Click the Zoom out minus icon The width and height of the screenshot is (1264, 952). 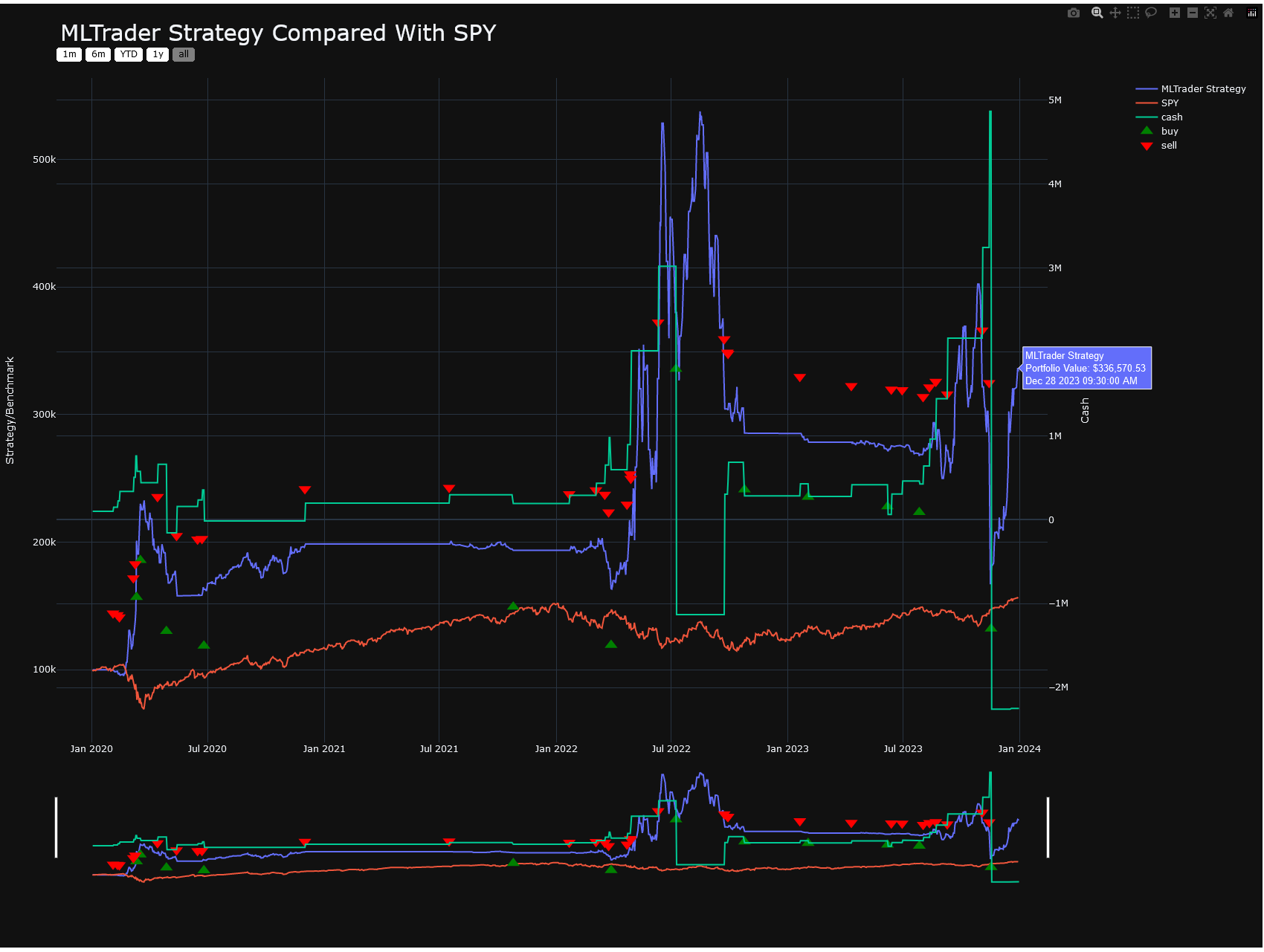(x=1193, y=13)
